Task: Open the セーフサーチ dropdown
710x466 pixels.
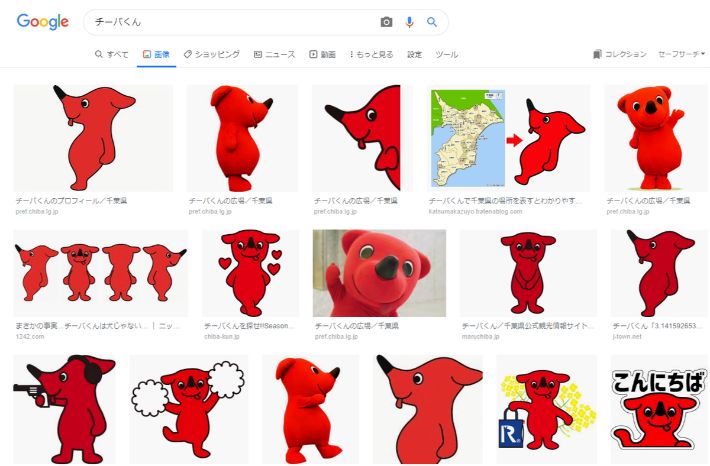Action: (x=681, y=54)
